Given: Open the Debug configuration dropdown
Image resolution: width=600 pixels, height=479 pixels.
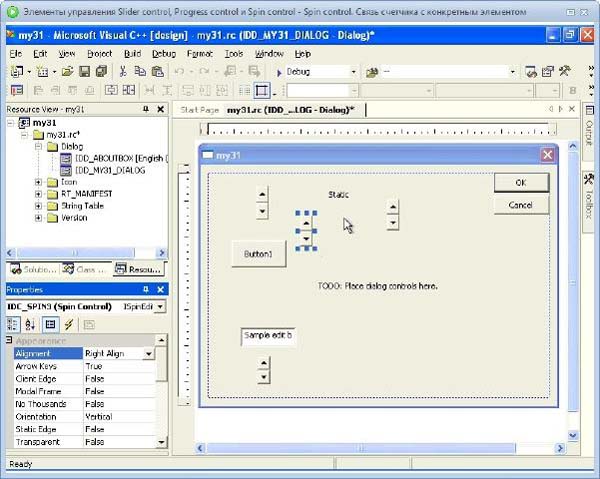Looking at the screenshot, I should (x=353, y=72).
